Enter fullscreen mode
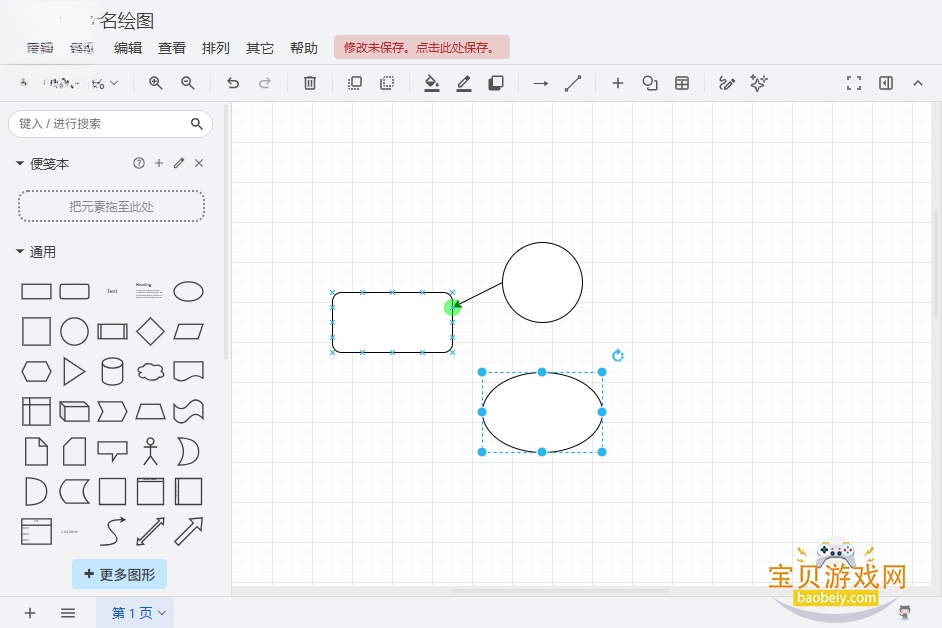 point(854,83)
